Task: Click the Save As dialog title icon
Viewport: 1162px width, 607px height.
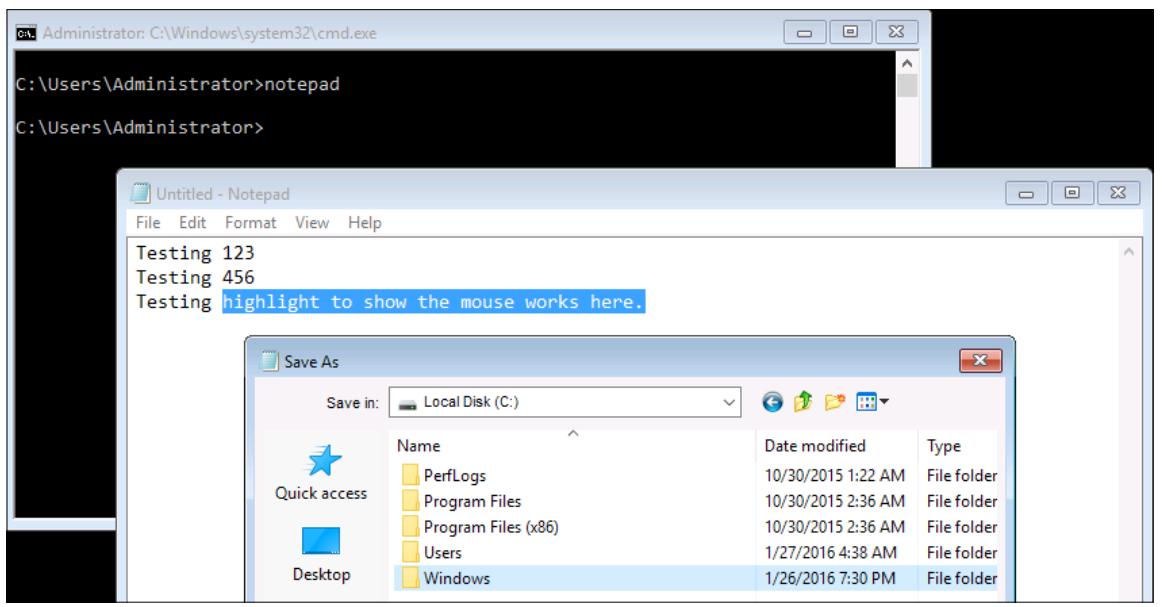Action: (270, 361)
